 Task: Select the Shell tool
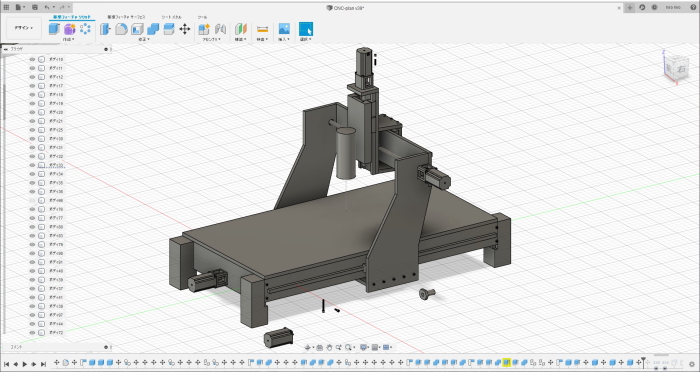click(137, 29)
